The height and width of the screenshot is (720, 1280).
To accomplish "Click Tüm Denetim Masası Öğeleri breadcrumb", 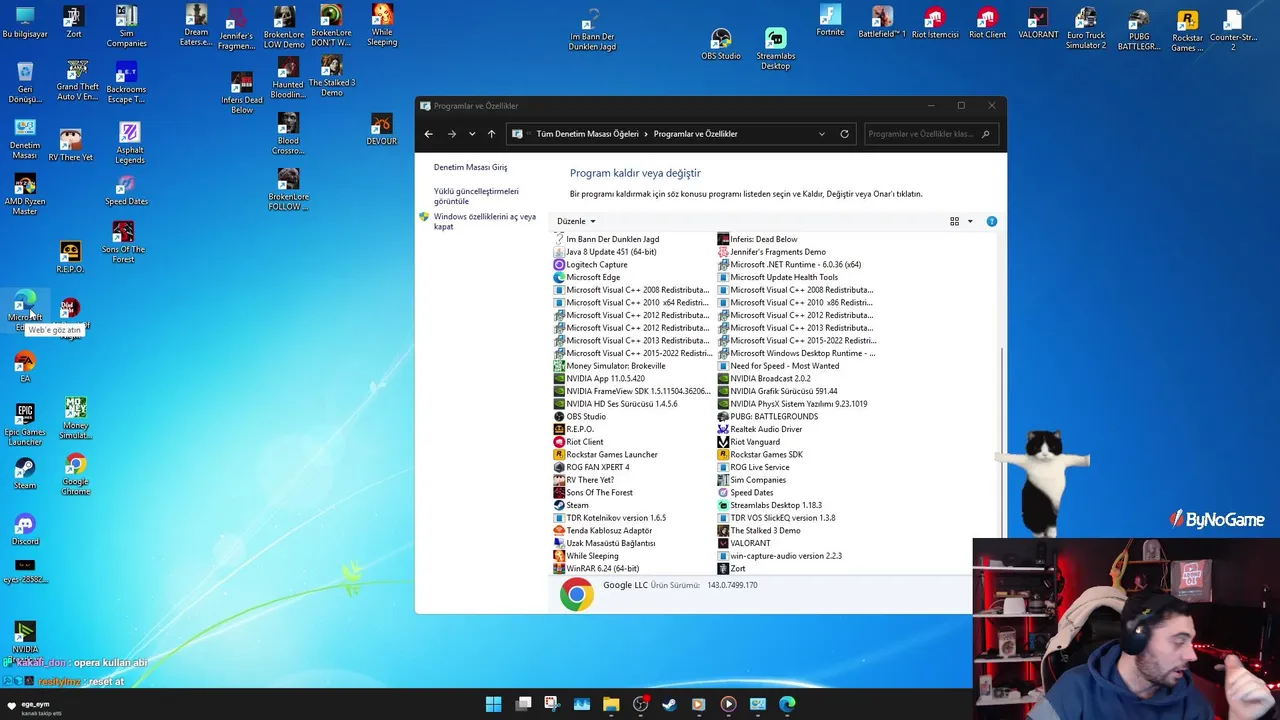I will coord(587,134).
